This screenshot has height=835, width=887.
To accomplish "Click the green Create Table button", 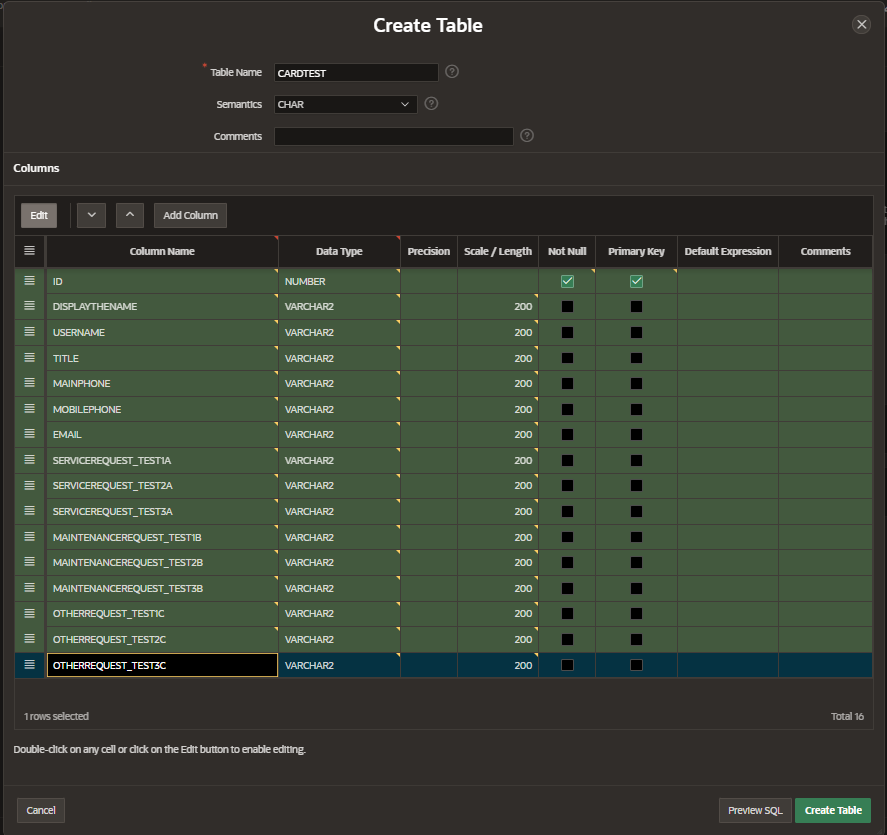I will (x=833, y=810).
